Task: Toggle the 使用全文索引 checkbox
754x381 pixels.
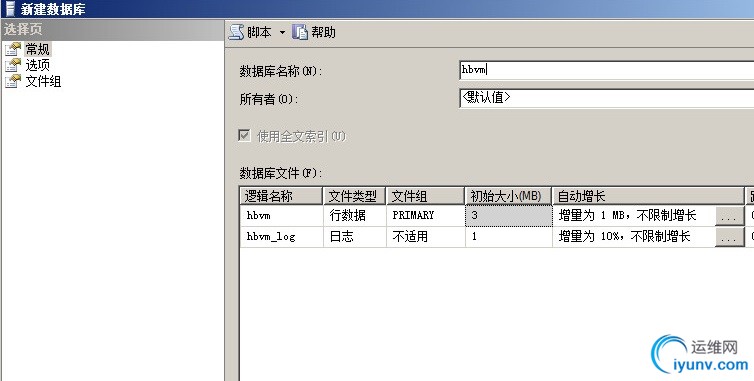Action: [244, 136]
